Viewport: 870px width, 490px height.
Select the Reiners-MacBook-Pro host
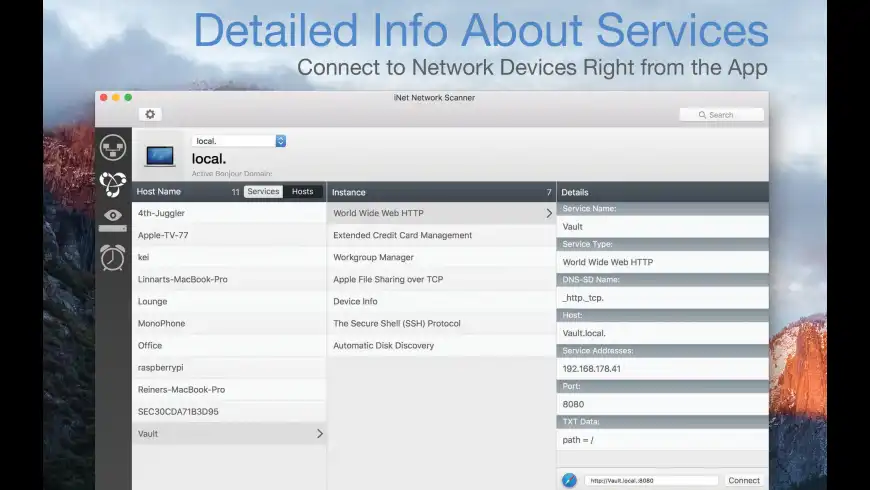(229, 390)
